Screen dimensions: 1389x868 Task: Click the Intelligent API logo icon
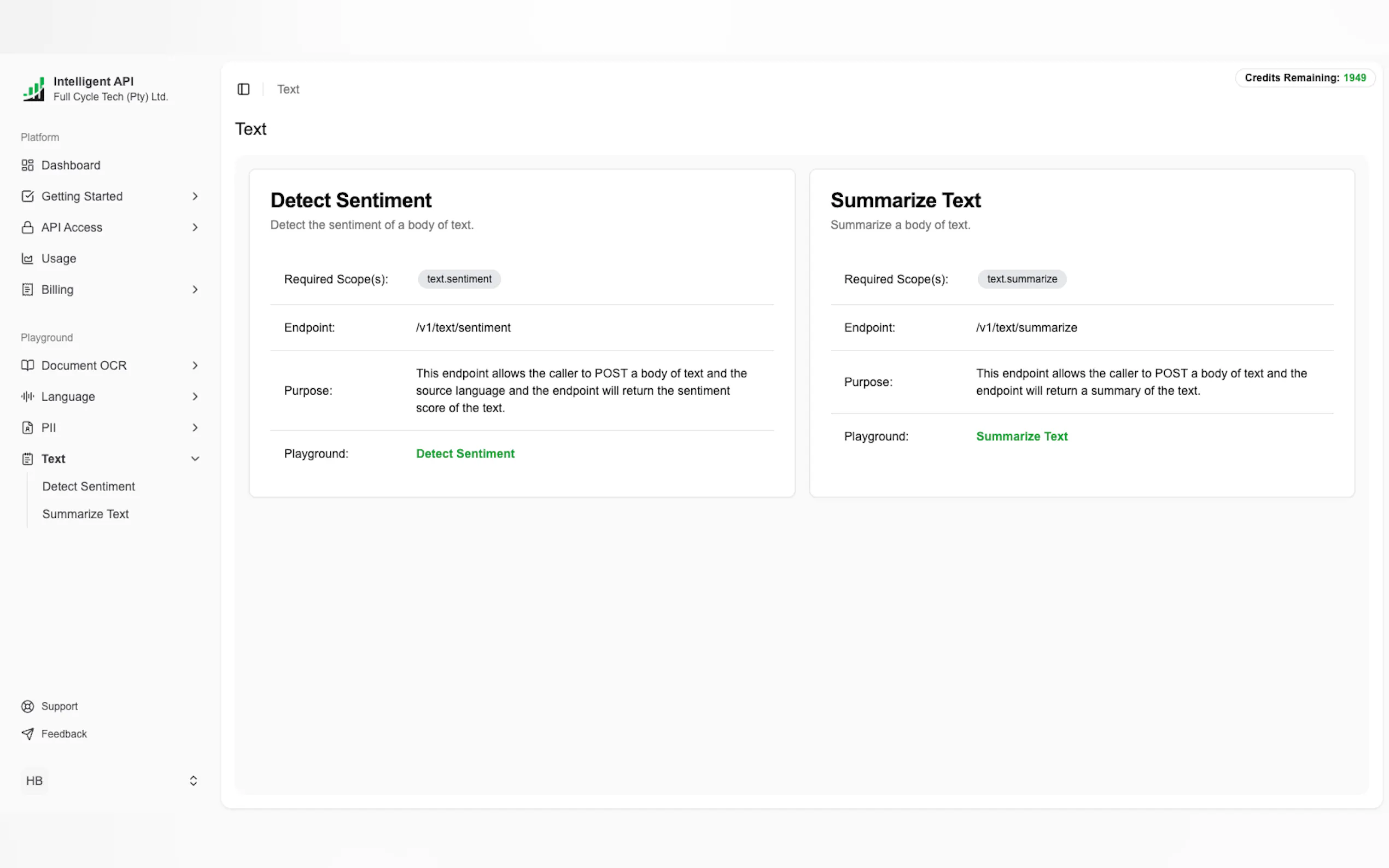click(x=33, y=89)
